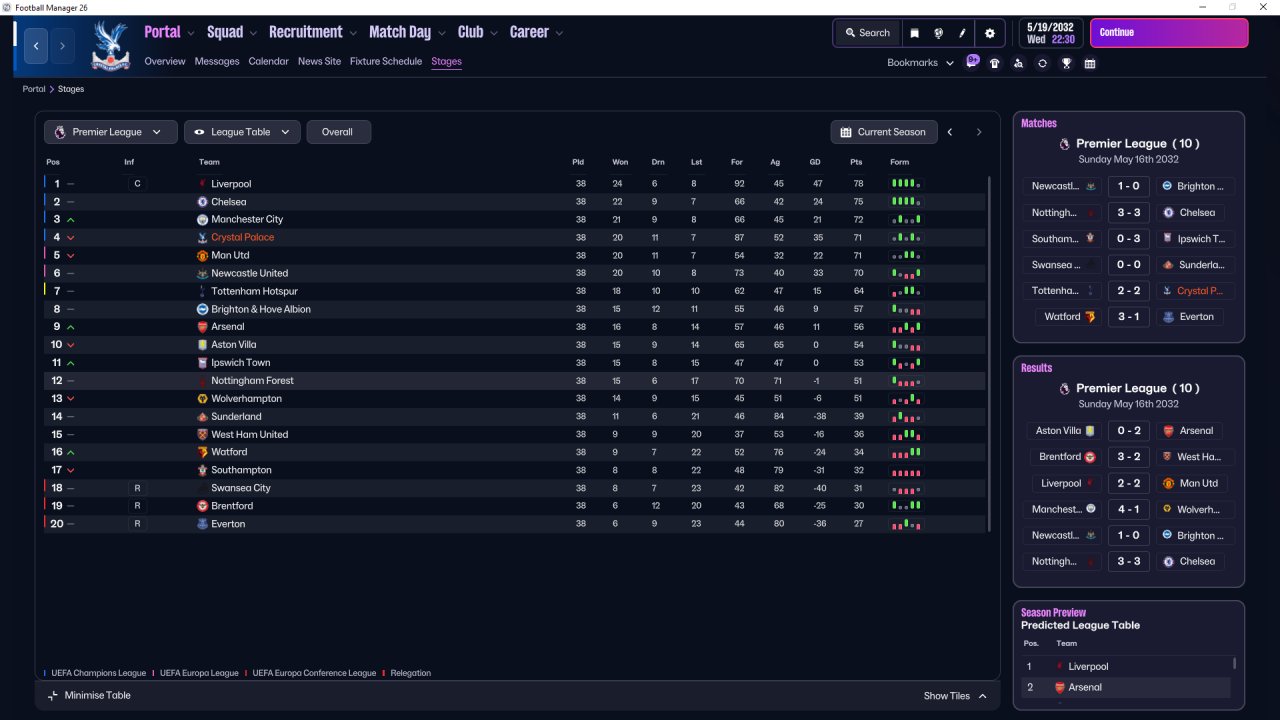Switch to the Calendar tab
The image size is (1280, 720).
point(268,61)
